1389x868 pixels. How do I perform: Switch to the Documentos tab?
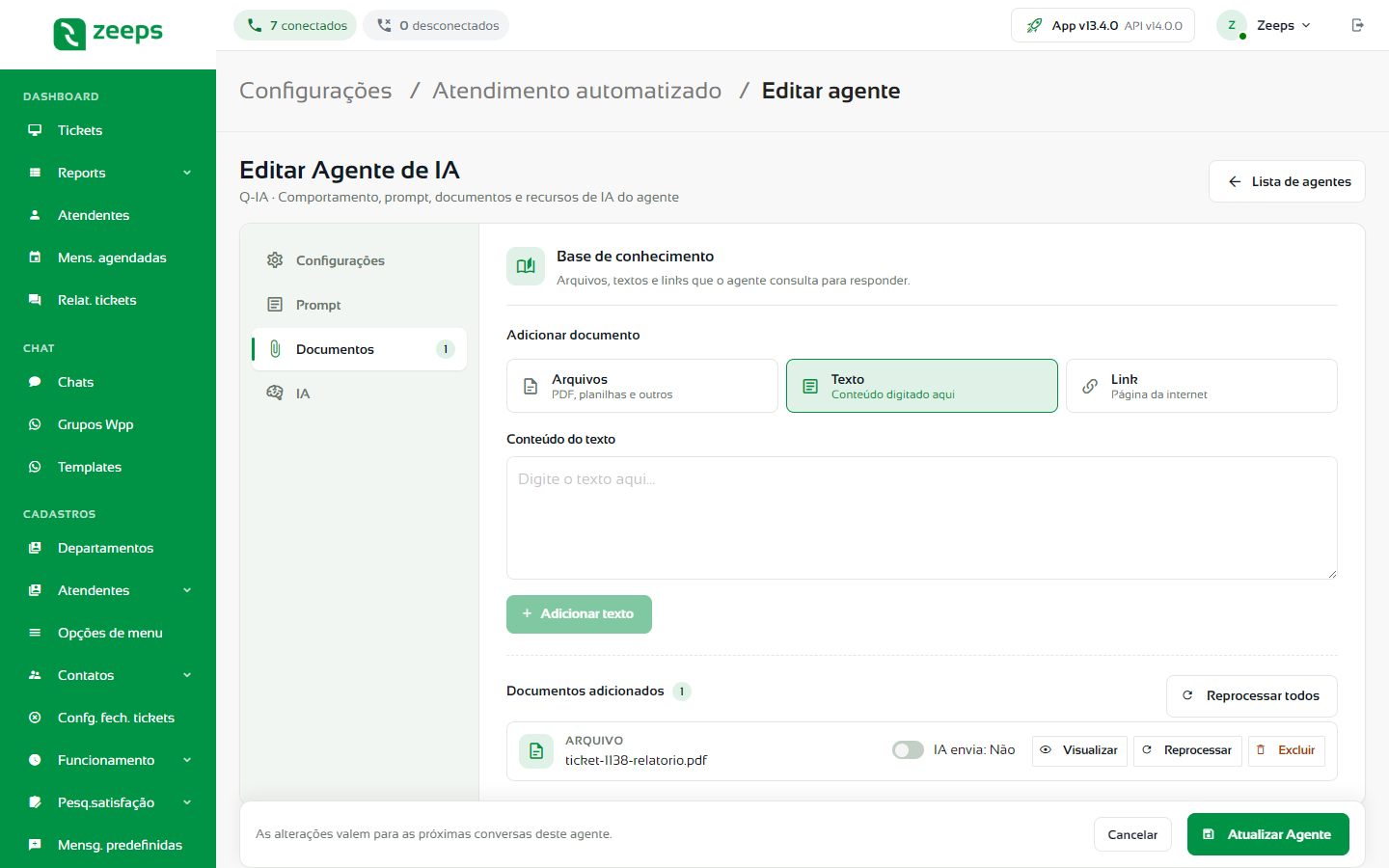click(359, 349)
